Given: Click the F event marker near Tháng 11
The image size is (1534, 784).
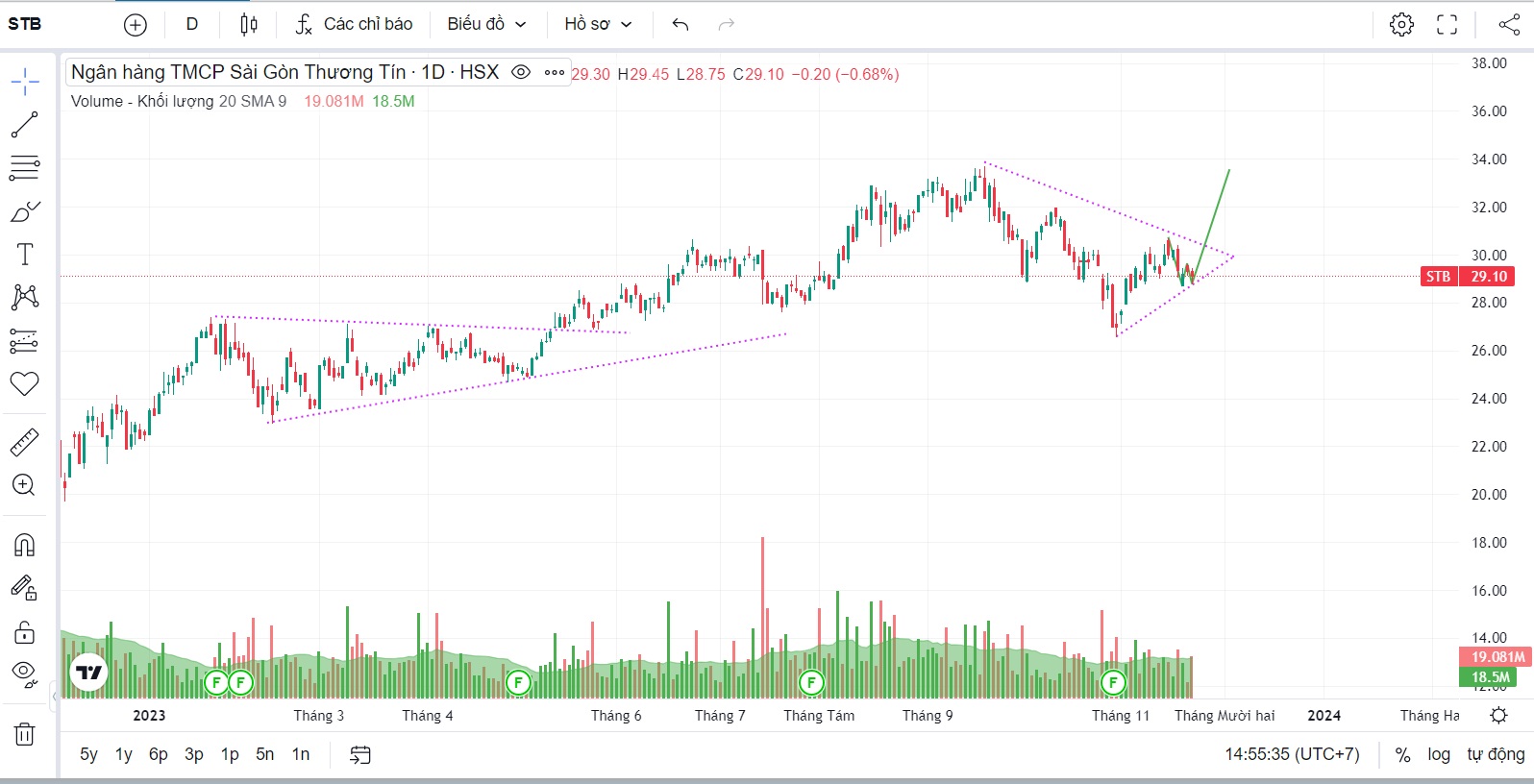Looking at the screenshot, I should pos(1113,683).
